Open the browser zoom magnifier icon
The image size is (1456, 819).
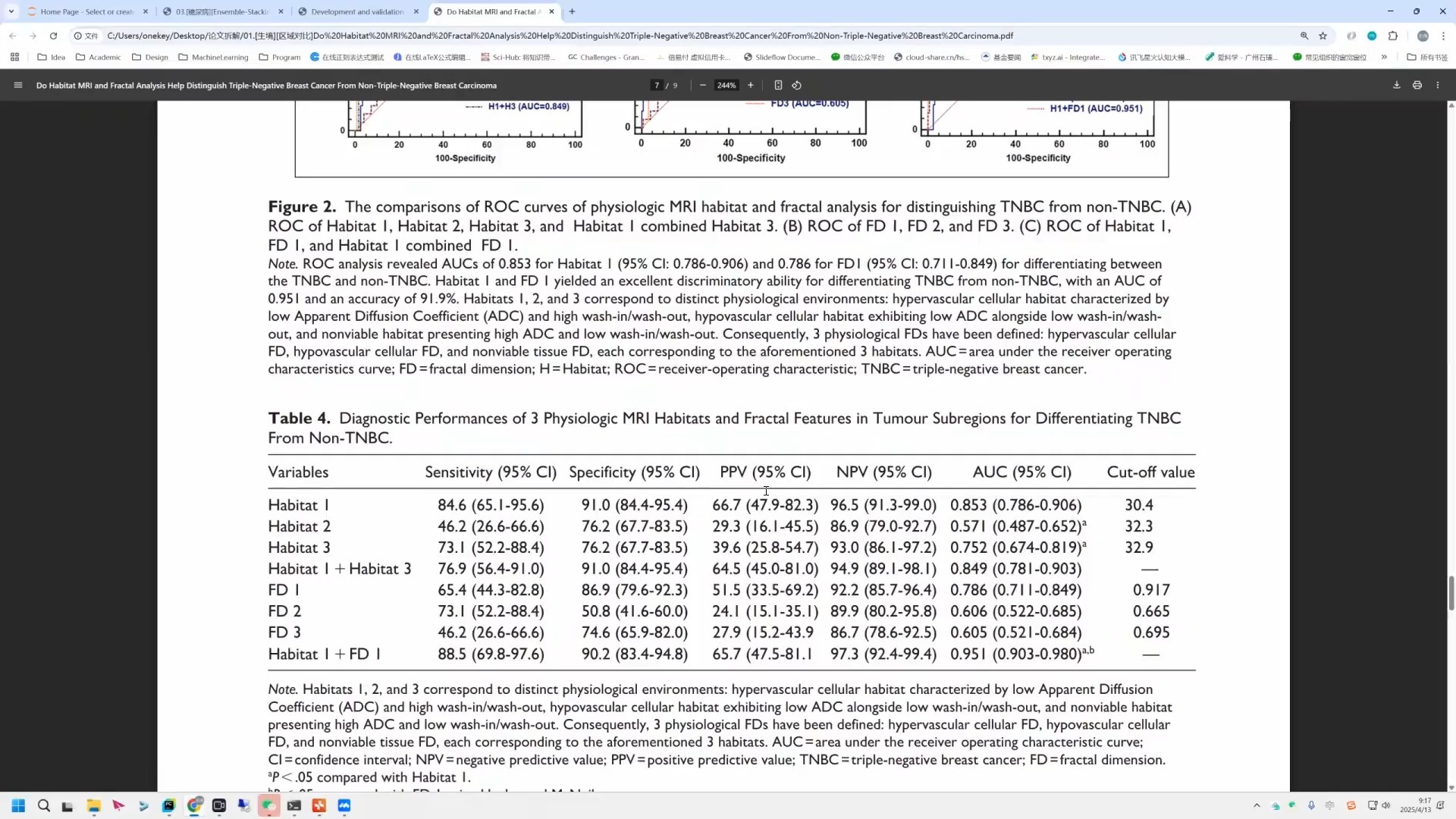click(1304, 36)
